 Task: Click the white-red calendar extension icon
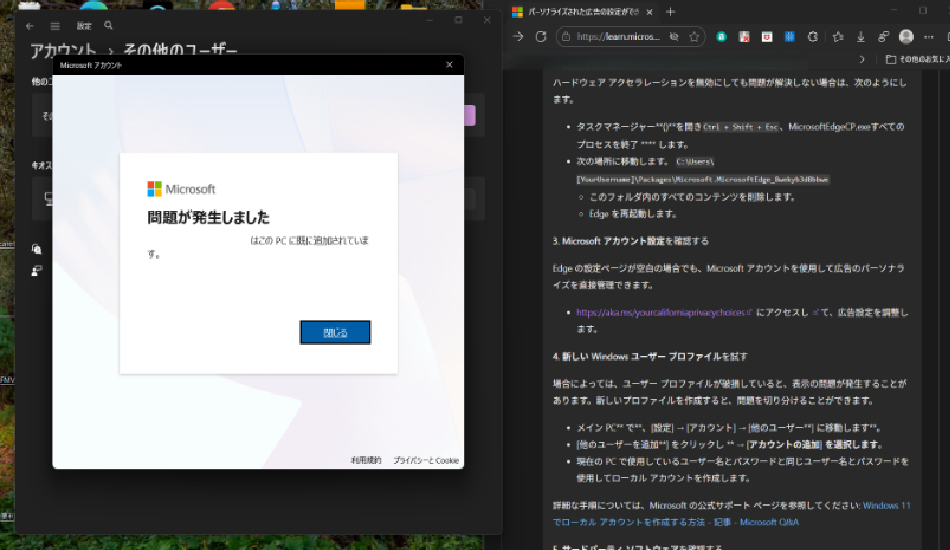[x=767, y=37]
